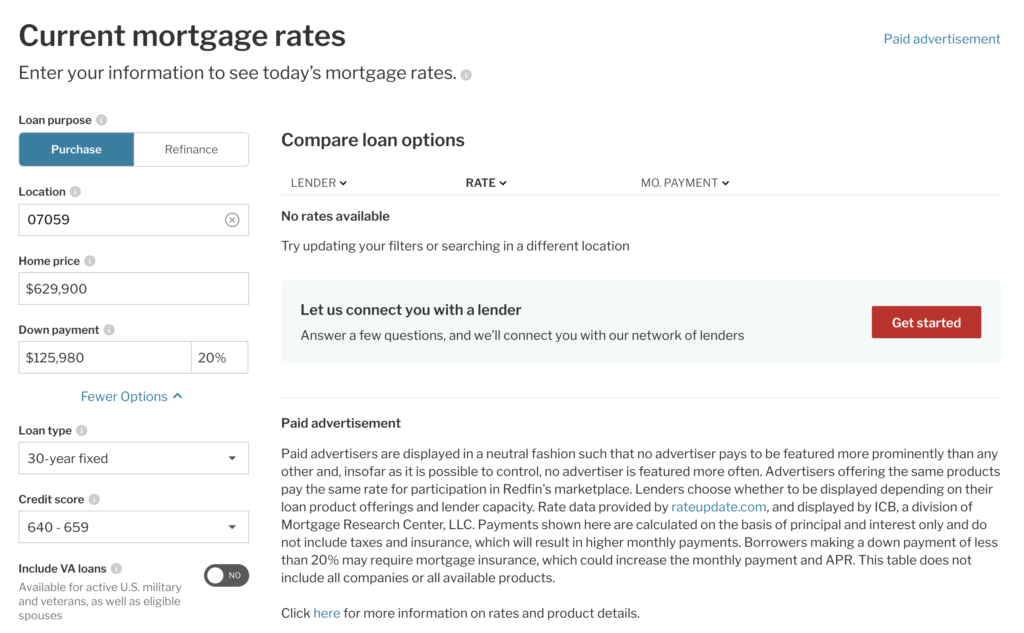Click the info icon next to Location
The height and width of the screenshot is (633, 1024).
point(75,191)
